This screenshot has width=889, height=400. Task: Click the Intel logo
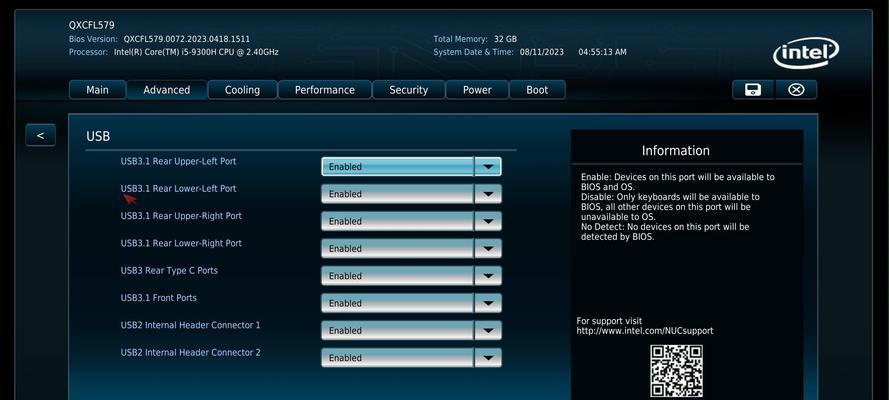(x=806, y=53)
